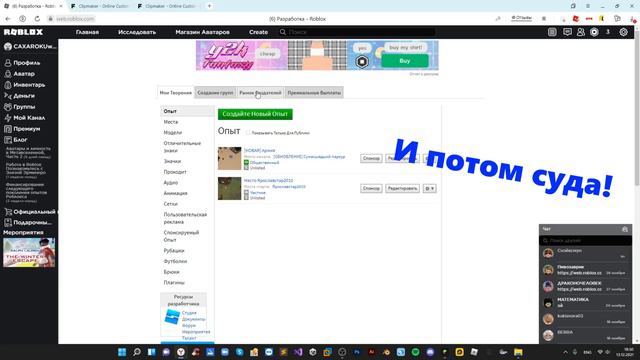Open Create in top navigation

[258, 32]
